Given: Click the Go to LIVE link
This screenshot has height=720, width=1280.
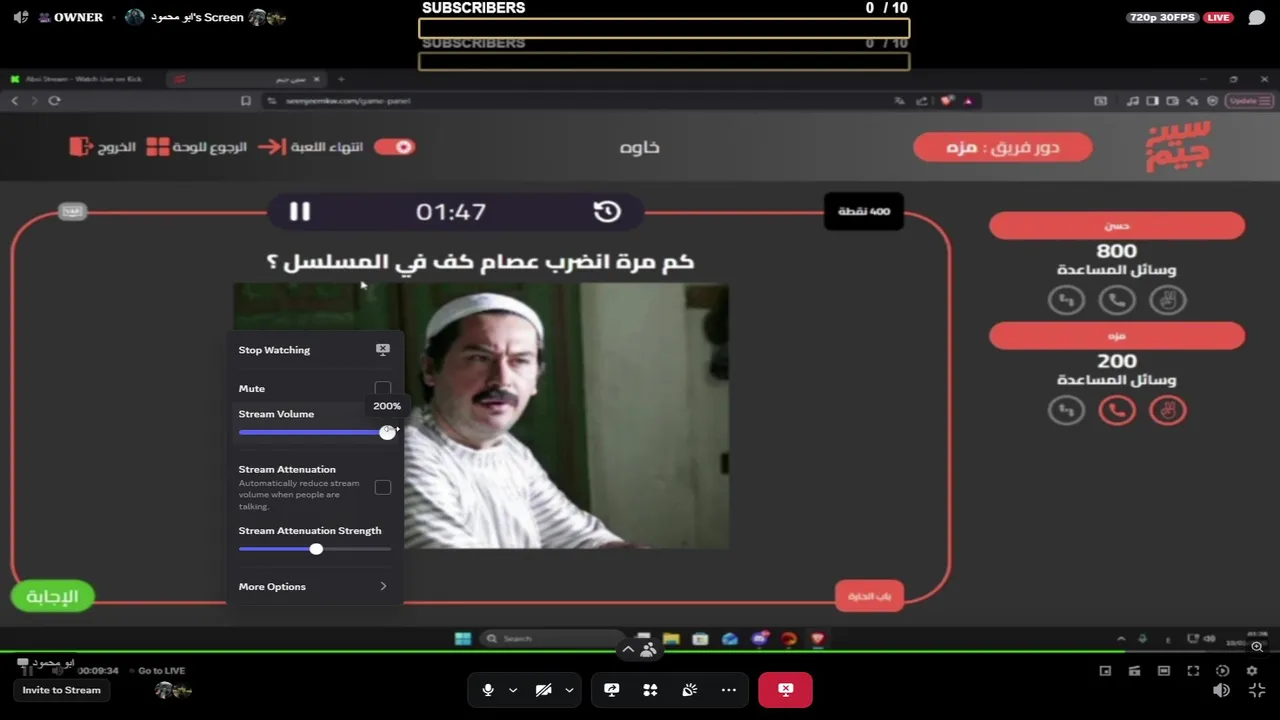Looking at the screenshot, I should (161, 671).
